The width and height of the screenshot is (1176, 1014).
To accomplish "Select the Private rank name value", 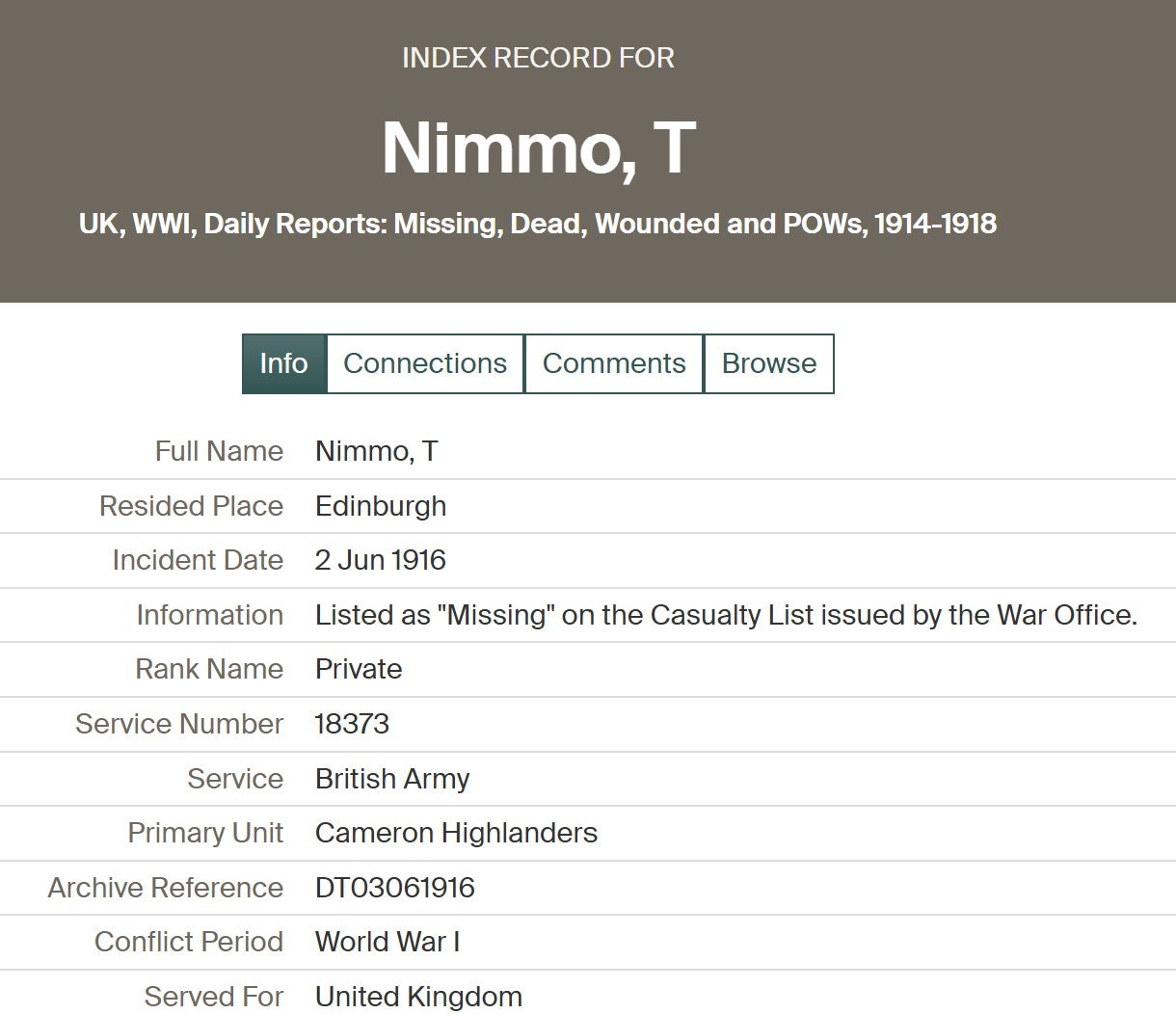I will point(359,669).
